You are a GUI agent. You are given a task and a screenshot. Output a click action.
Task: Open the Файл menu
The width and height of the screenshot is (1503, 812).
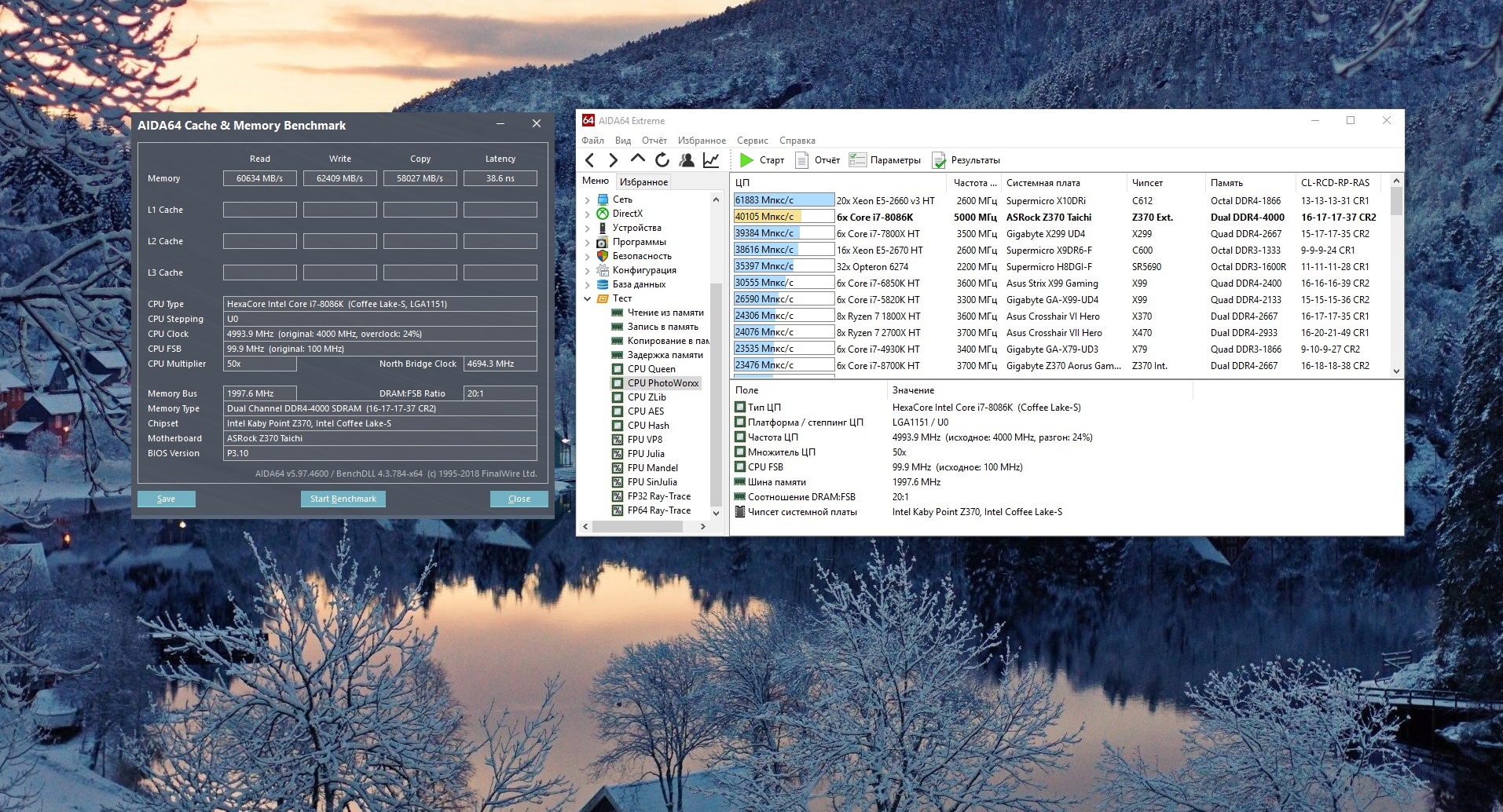click(x=592, y=141)
